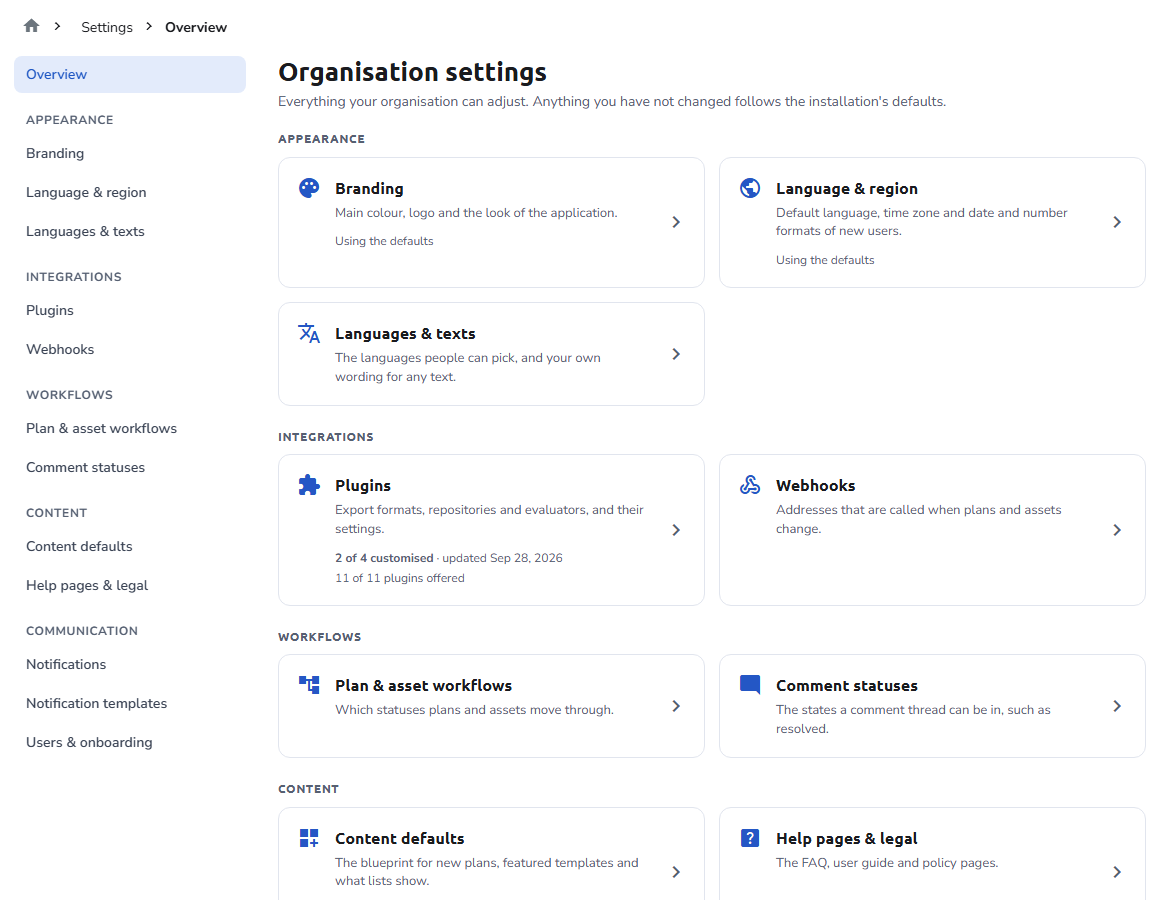Open Users & onboarding in sidebar

click(x=129, y=742)
